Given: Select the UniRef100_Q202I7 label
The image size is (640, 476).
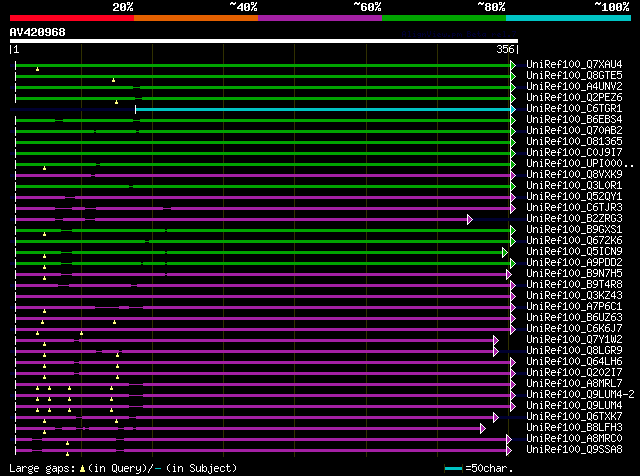Looking at the screenshot, I should point(574,373).
